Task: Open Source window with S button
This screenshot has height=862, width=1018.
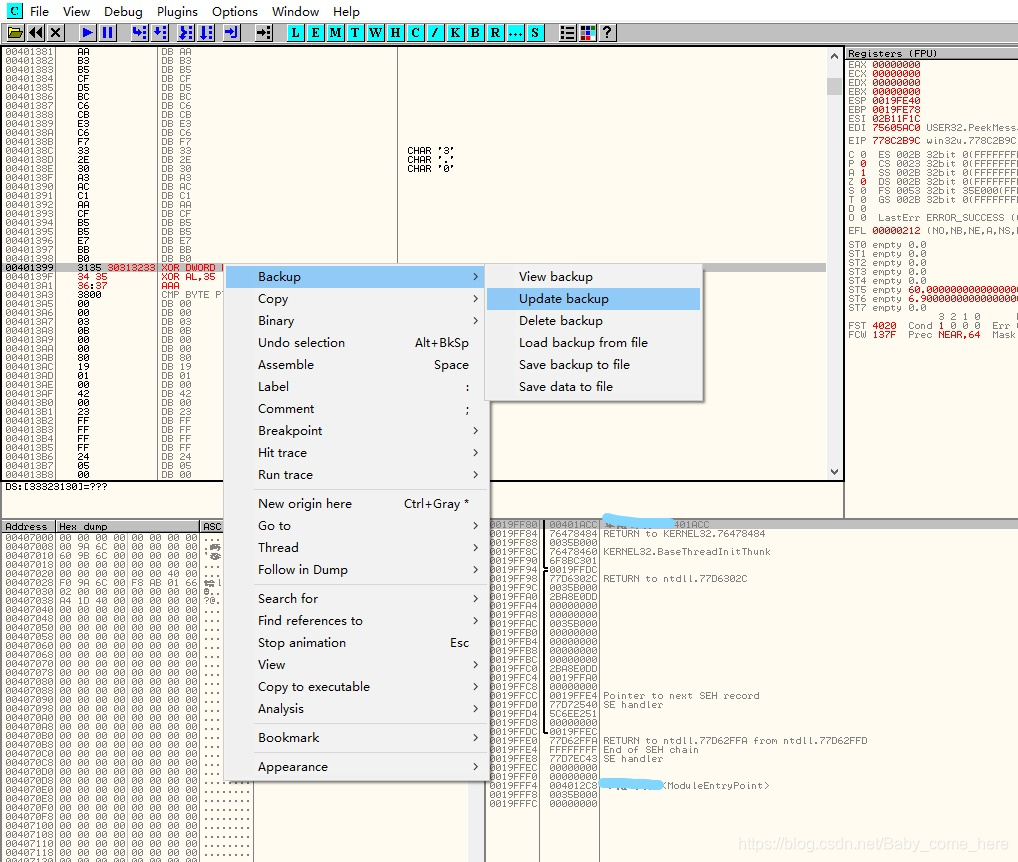Action: coord(535,32)
